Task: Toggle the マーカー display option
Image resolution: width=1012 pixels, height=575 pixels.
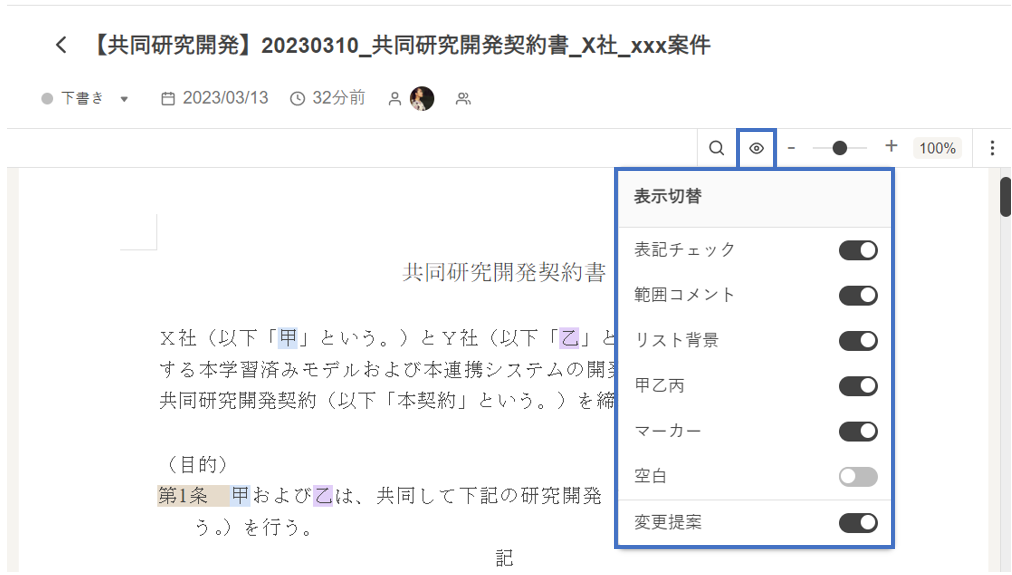Action: (858, 432)
